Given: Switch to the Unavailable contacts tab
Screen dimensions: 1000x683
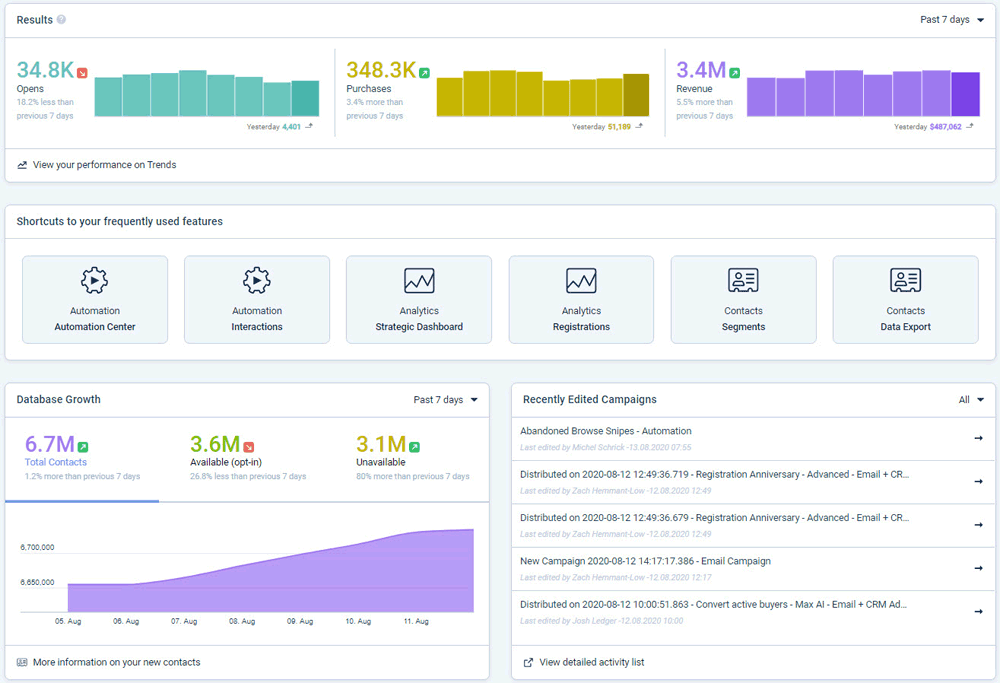Looking at the screenshot, I should tap(381, 462).
